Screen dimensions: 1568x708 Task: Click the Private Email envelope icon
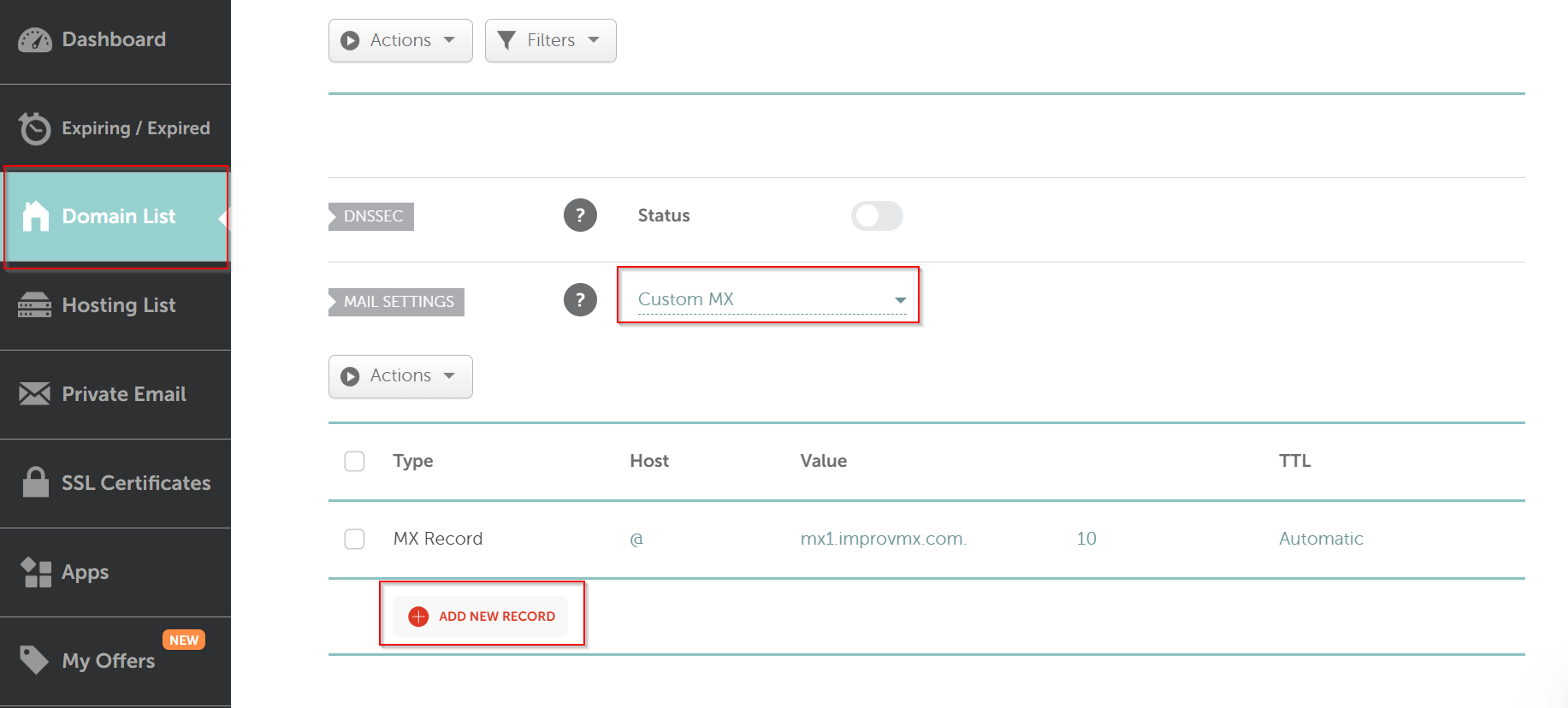click(x=35, y=394)
